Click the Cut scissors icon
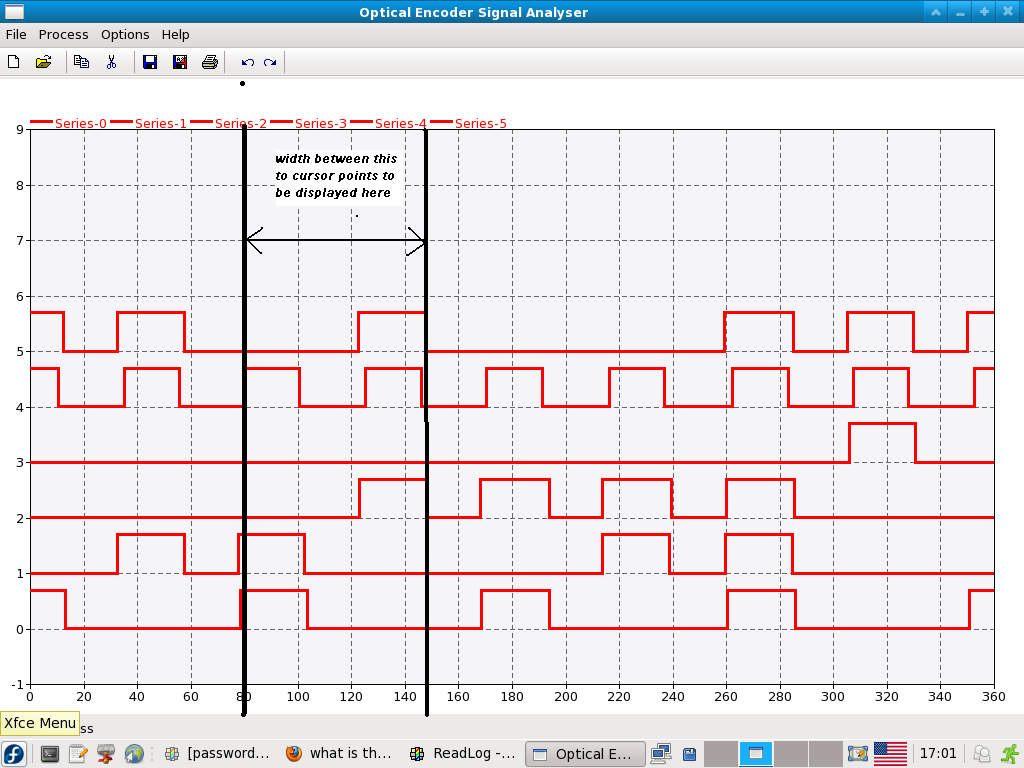The image size is (1024, 768). 111,62
